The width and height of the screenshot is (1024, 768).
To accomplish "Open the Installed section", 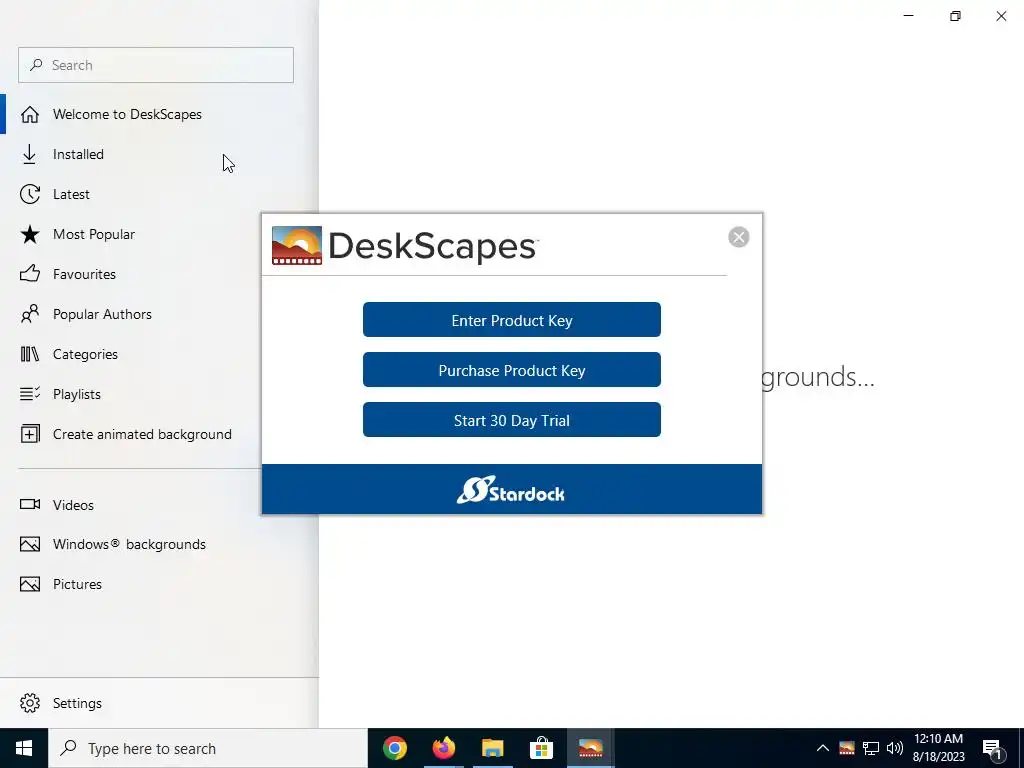I will [159, 154].
